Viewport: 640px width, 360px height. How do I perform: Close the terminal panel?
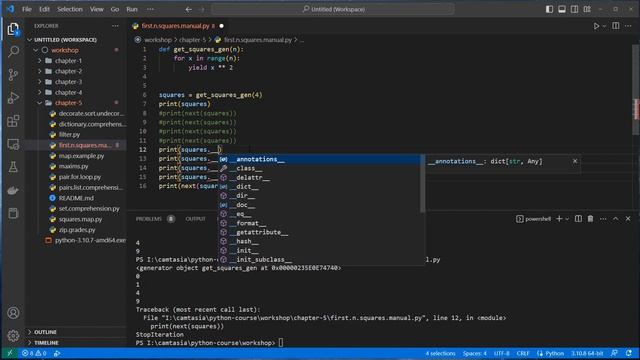click(x=628, y=219)
